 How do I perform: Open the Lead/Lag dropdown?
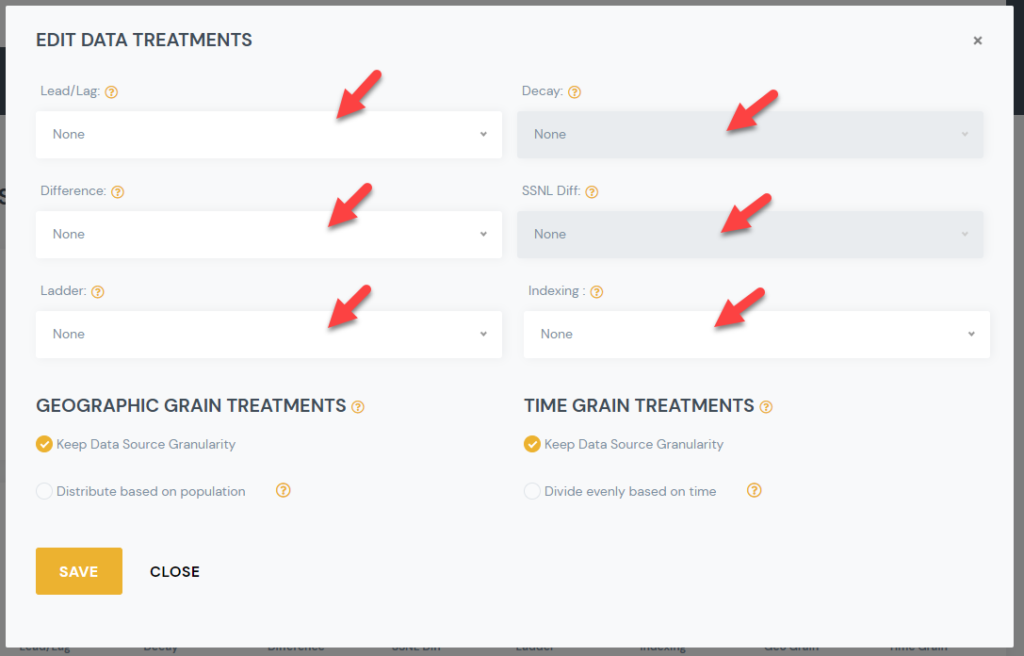click(x=268, y=134)
